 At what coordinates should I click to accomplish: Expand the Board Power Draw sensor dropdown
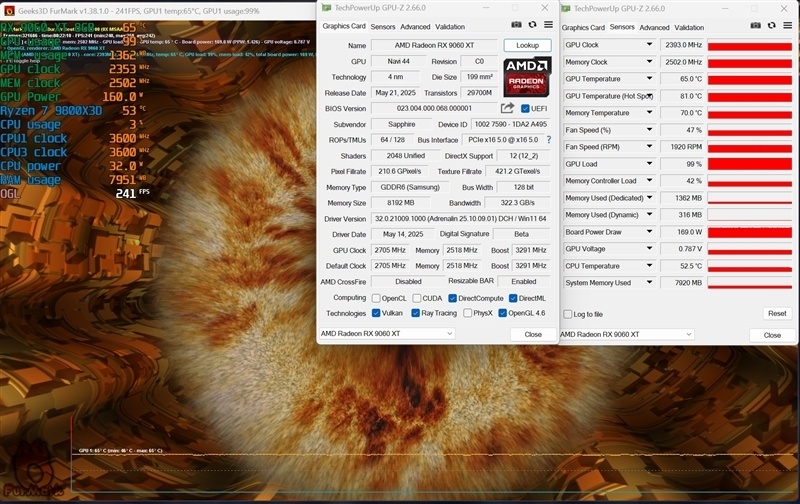pos(649,232)
